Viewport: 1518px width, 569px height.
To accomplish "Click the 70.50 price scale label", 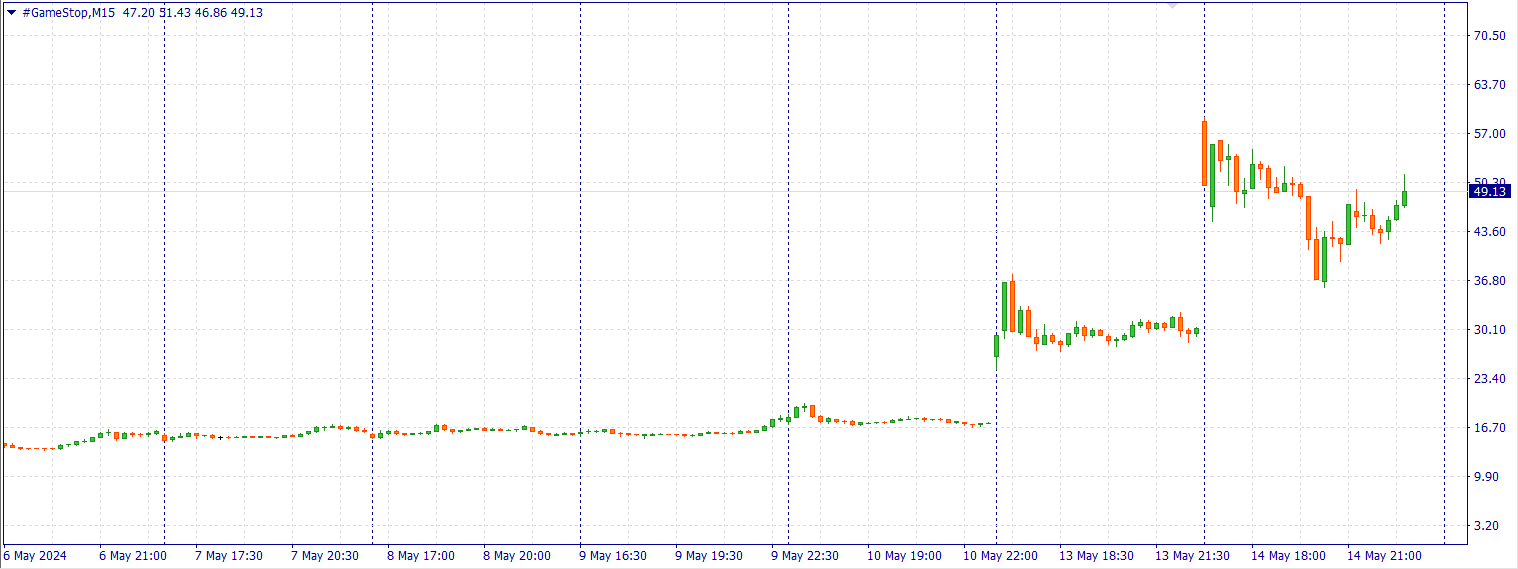I will 1489,36.
